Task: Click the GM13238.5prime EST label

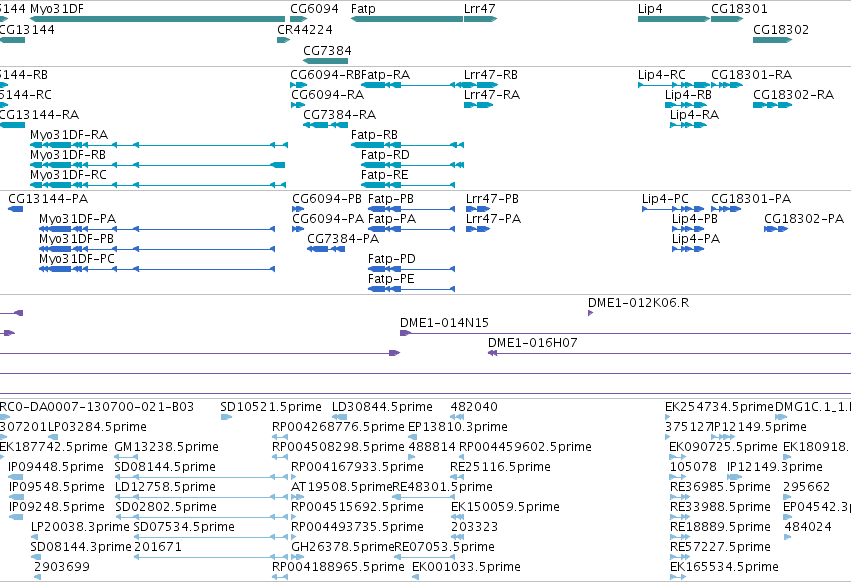Action: (x=167, y=447)
